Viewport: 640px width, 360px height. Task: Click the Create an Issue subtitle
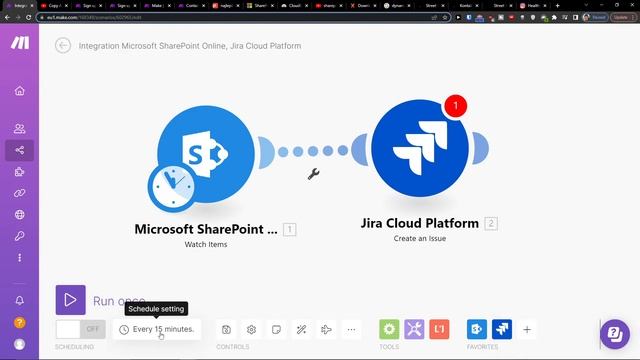(420, 238)
